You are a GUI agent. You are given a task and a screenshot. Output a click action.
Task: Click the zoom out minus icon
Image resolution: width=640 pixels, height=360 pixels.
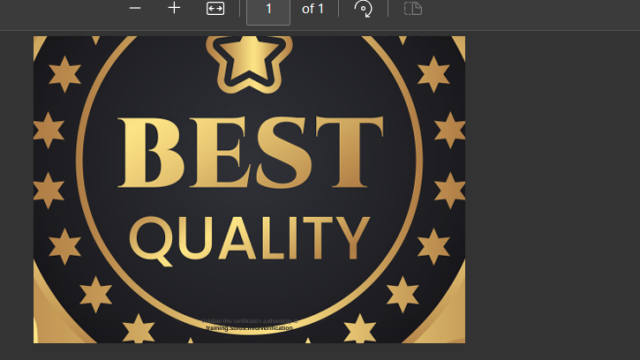coord(135,8)
